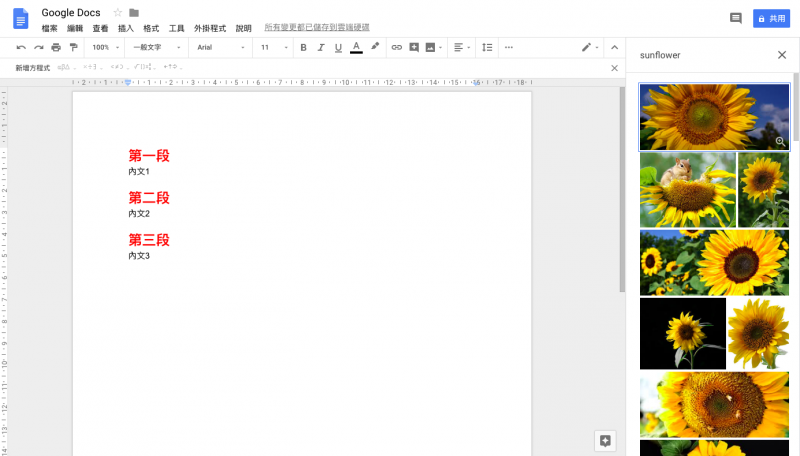
Task: Open the 編輯 menu
Action: (75, 28)
